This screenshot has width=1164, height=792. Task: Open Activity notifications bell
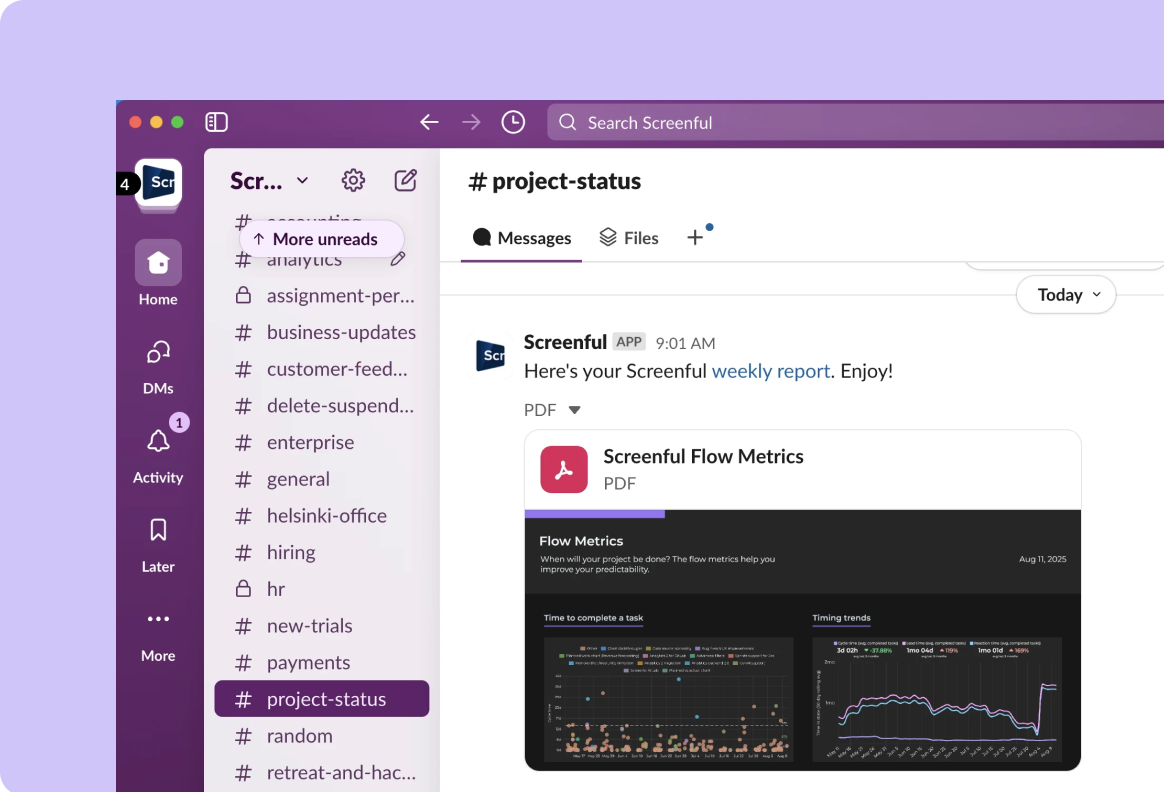pos(158,456)
